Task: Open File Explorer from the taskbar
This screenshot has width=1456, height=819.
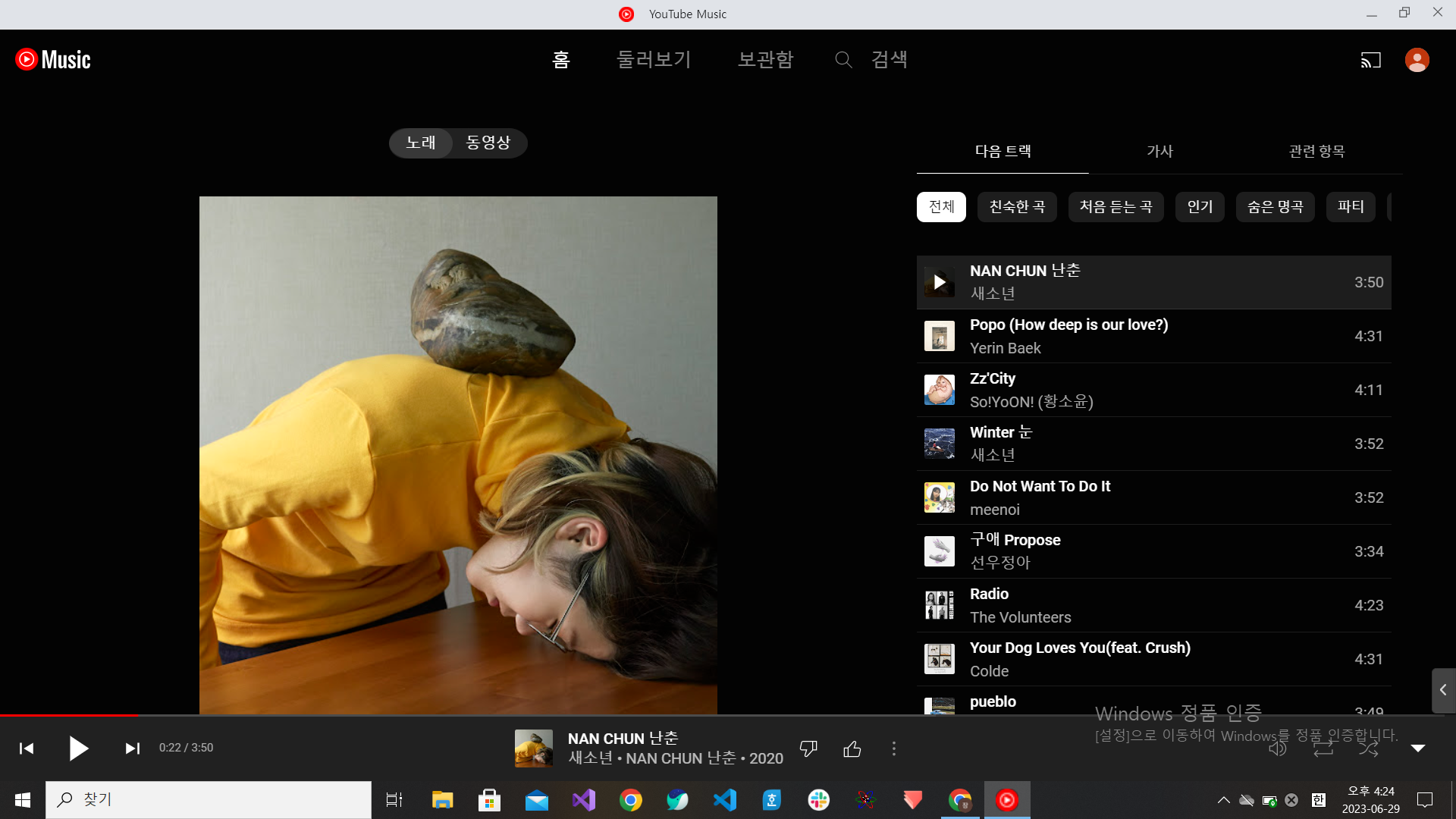Action: pyautogui.click(x=443, y=800)
